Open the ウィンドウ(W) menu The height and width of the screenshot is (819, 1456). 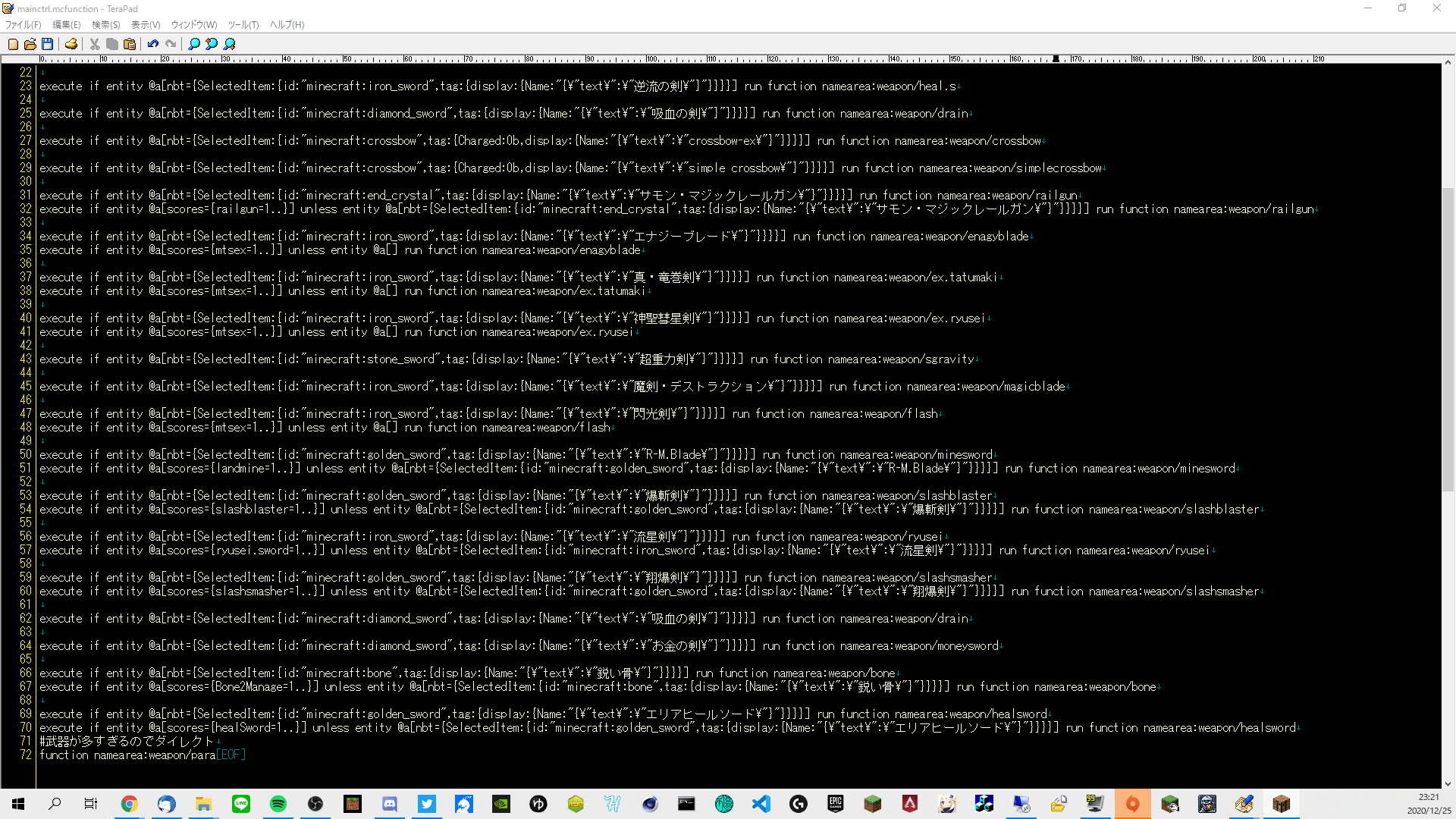coord(193,25)
